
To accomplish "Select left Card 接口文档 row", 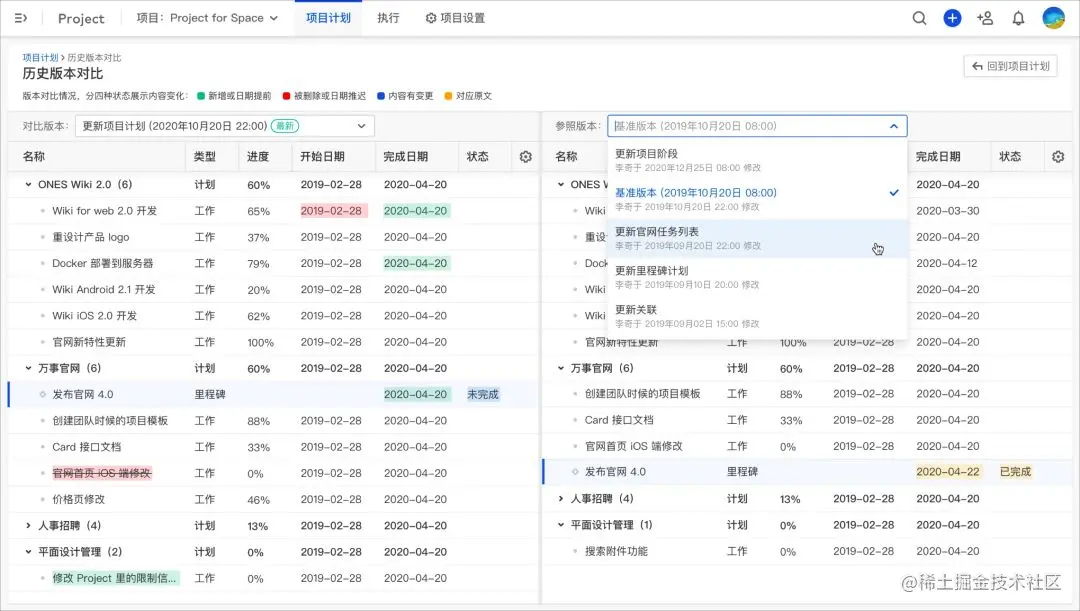I will (x=273, y=447).
